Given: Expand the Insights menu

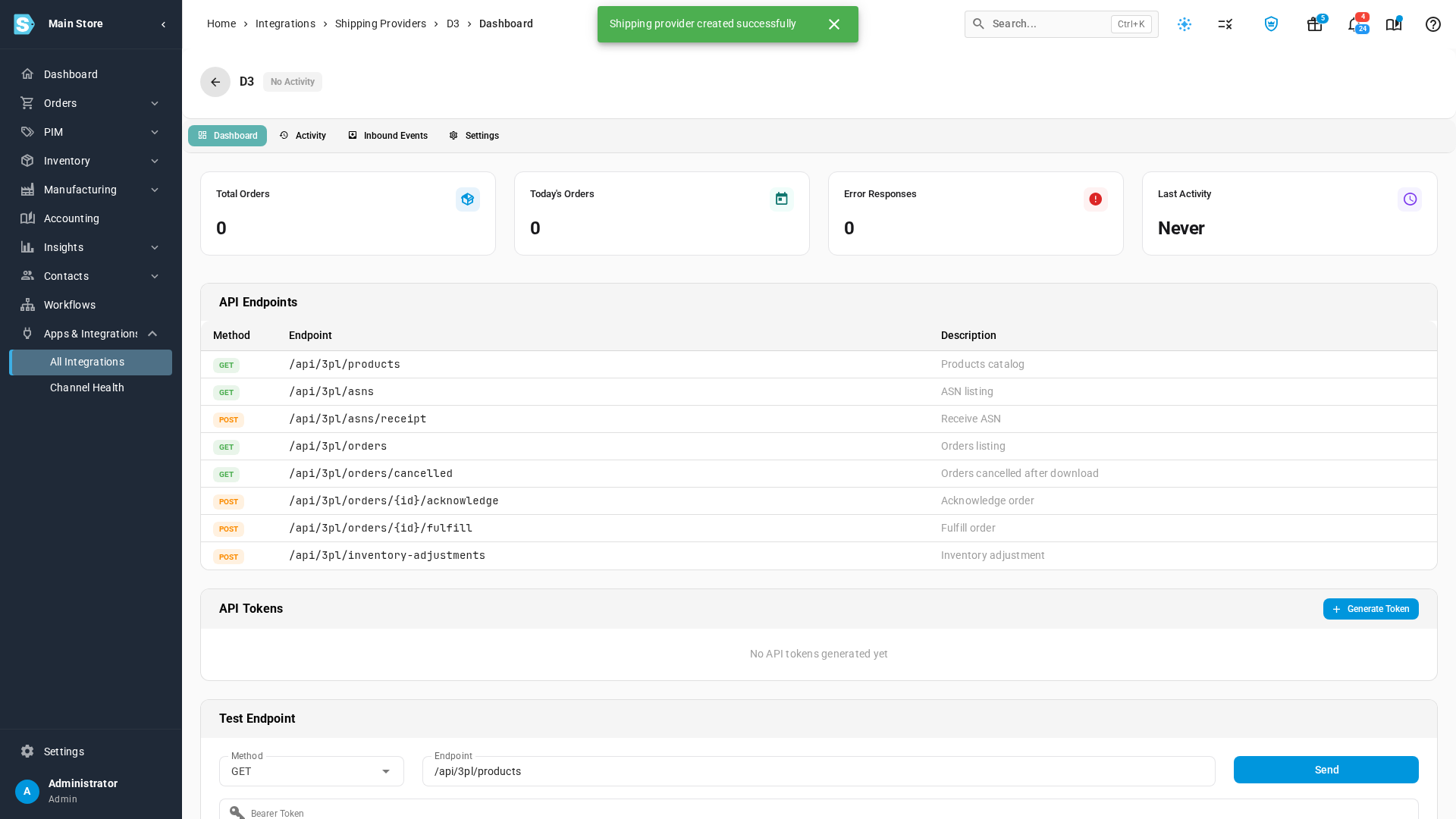Looking at the screenshot, I should (x=91, y=247).
